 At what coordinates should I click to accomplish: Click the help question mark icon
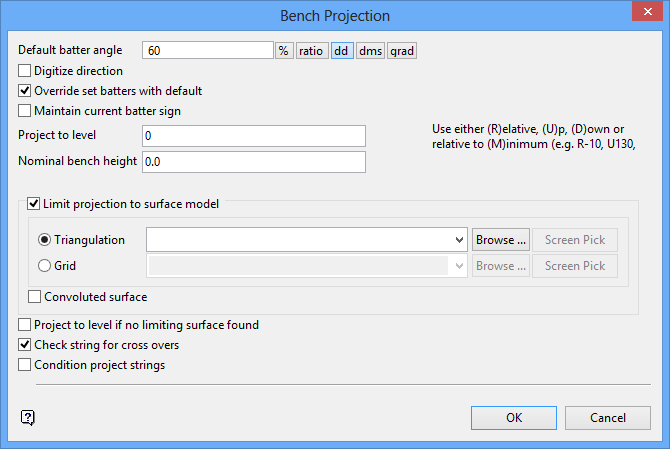click(28, 417)
